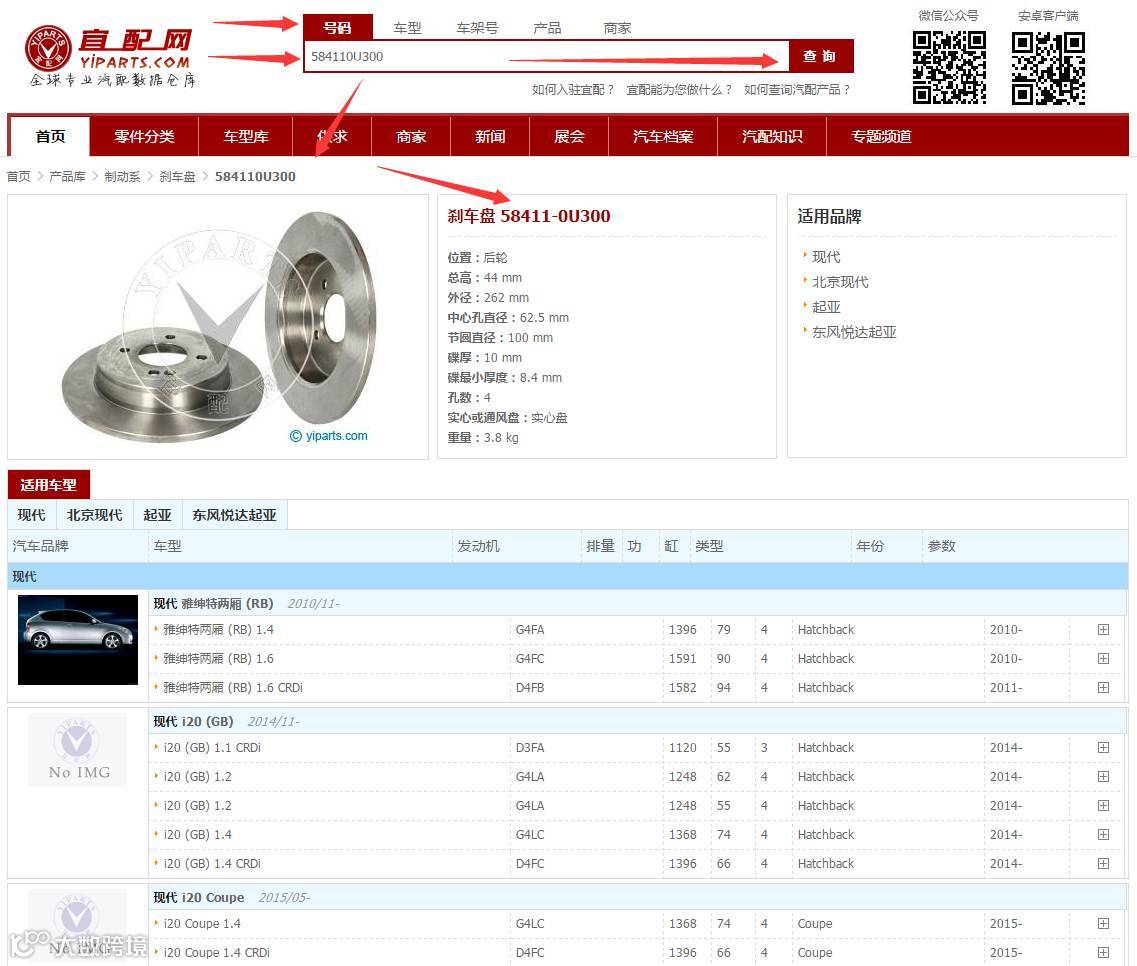Open 直配能为您做什么 link

click(679, 89)
